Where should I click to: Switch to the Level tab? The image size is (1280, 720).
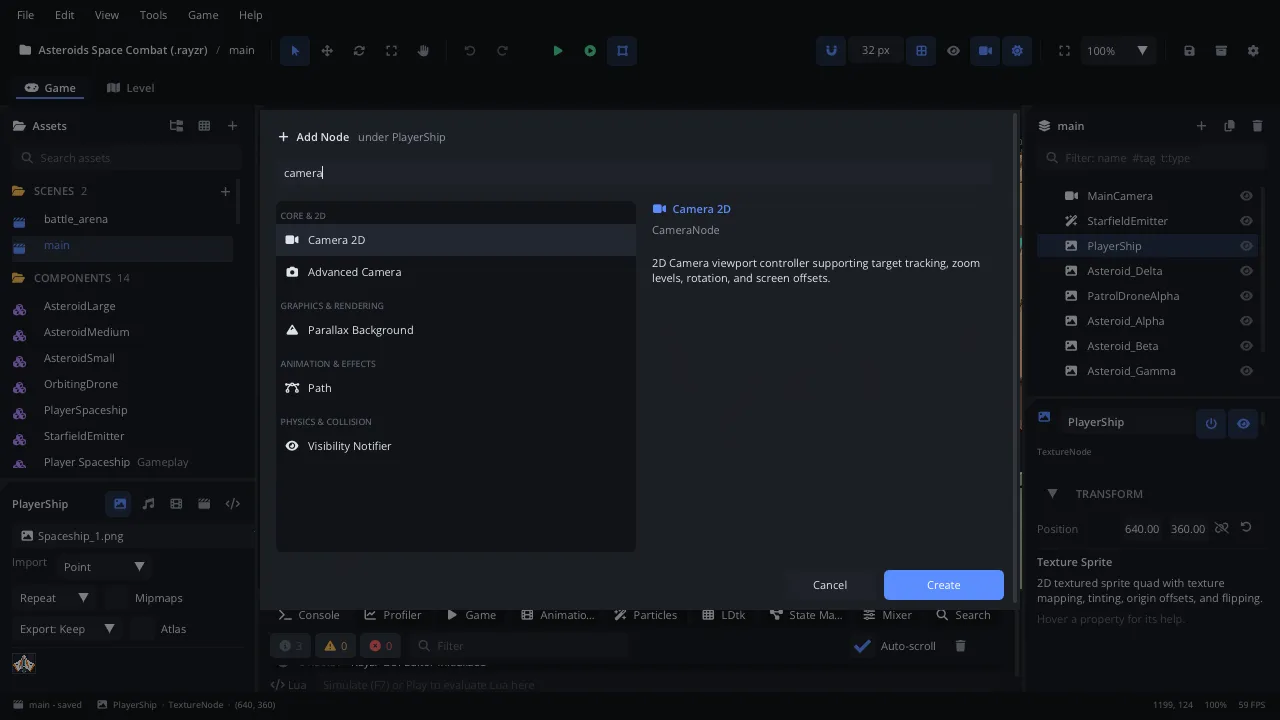pos(130,88)
